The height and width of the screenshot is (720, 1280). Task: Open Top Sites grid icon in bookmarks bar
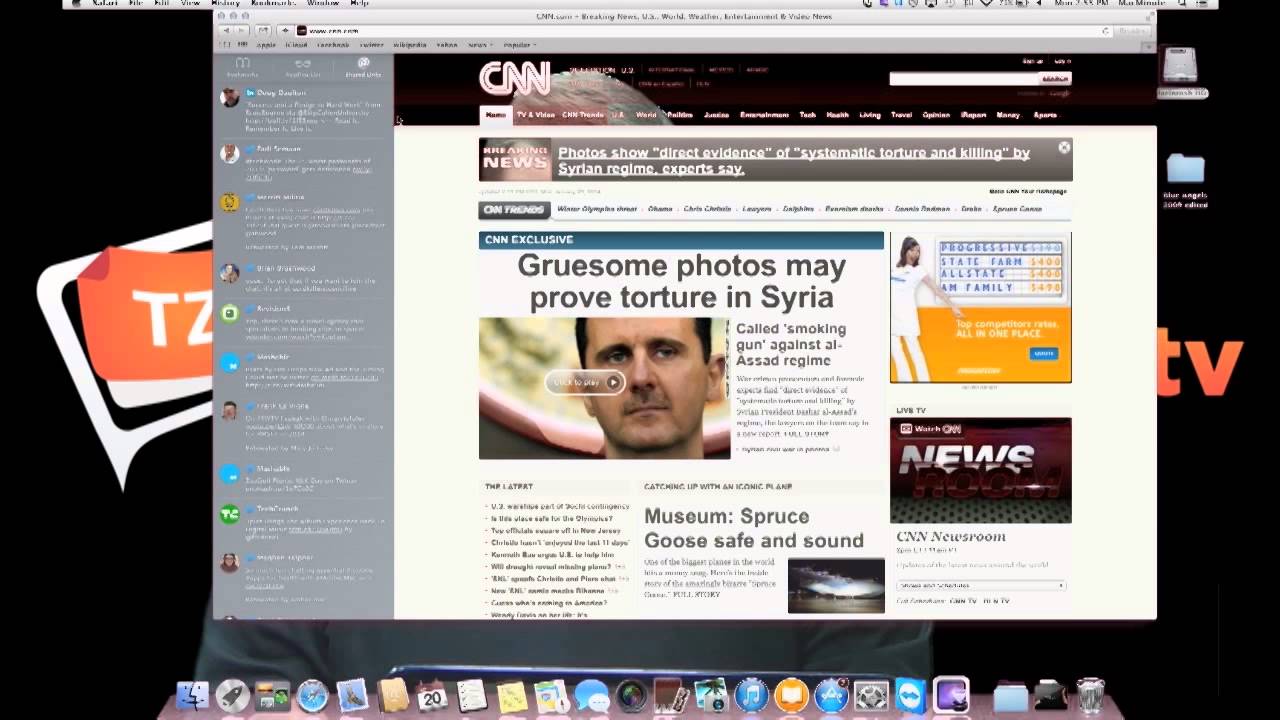243,45
